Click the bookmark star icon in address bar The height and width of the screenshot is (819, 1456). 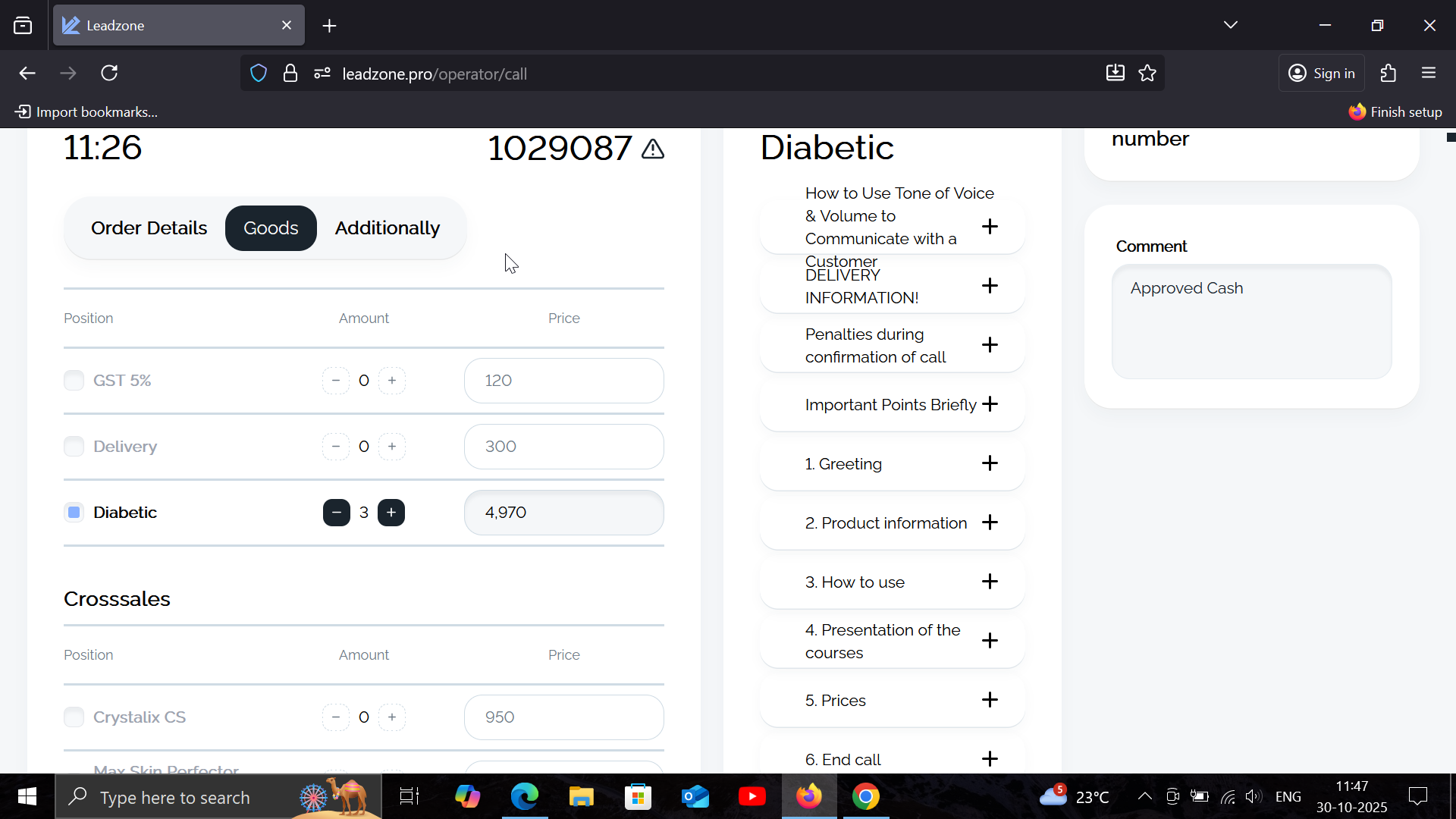pos(1147,74)
